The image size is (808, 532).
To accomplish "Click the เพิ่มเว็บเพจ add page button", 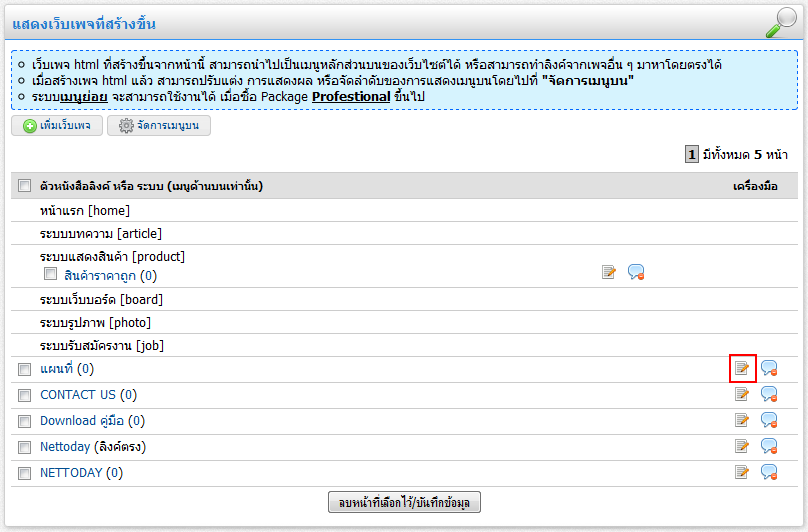I will coord(57,126).
